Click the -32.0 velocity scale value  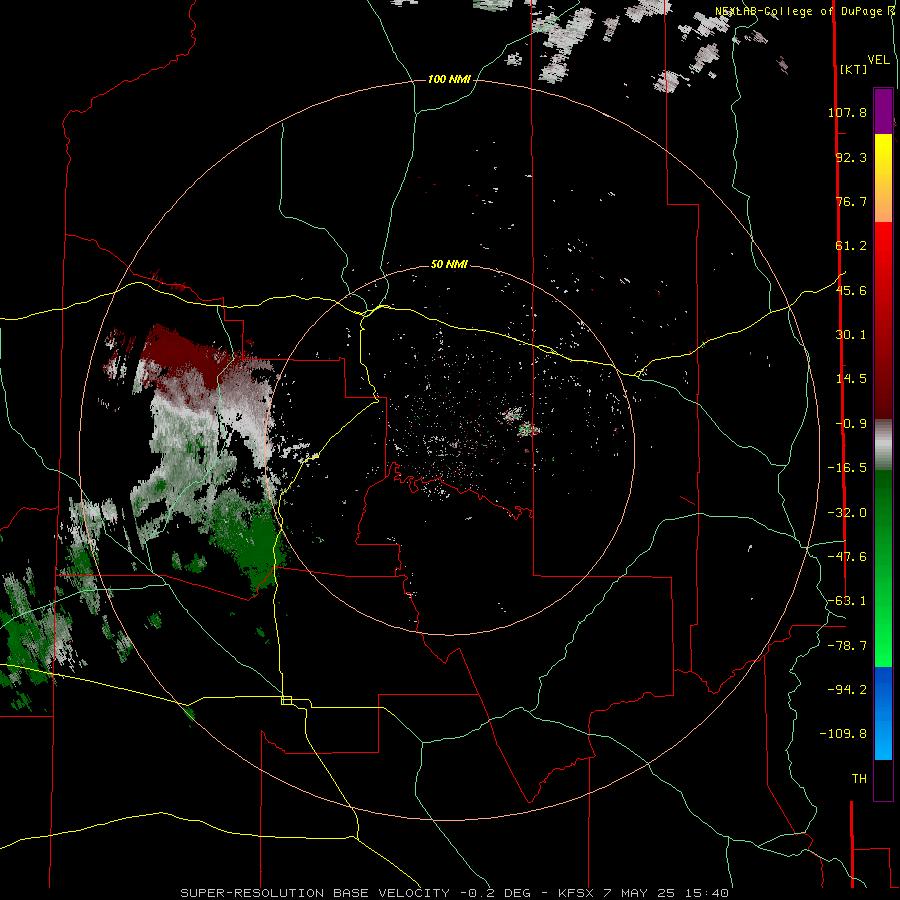[847, 513]
